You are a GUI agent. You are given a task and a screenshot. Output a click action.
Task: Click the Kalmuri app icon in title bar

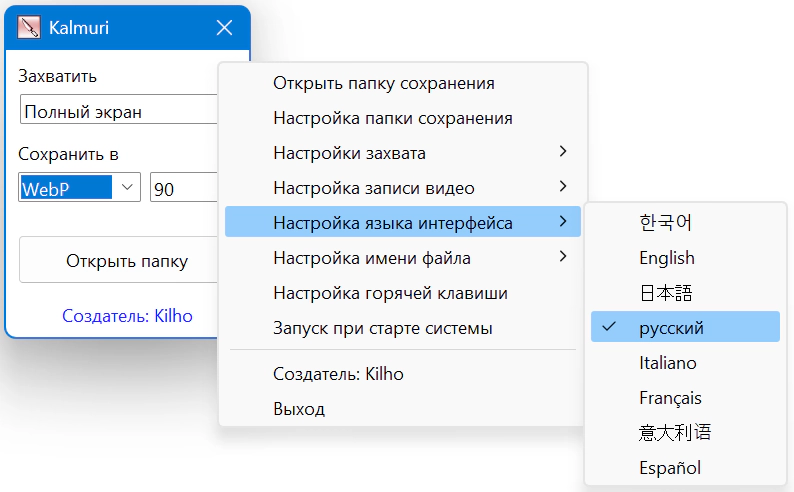(29, 27)
